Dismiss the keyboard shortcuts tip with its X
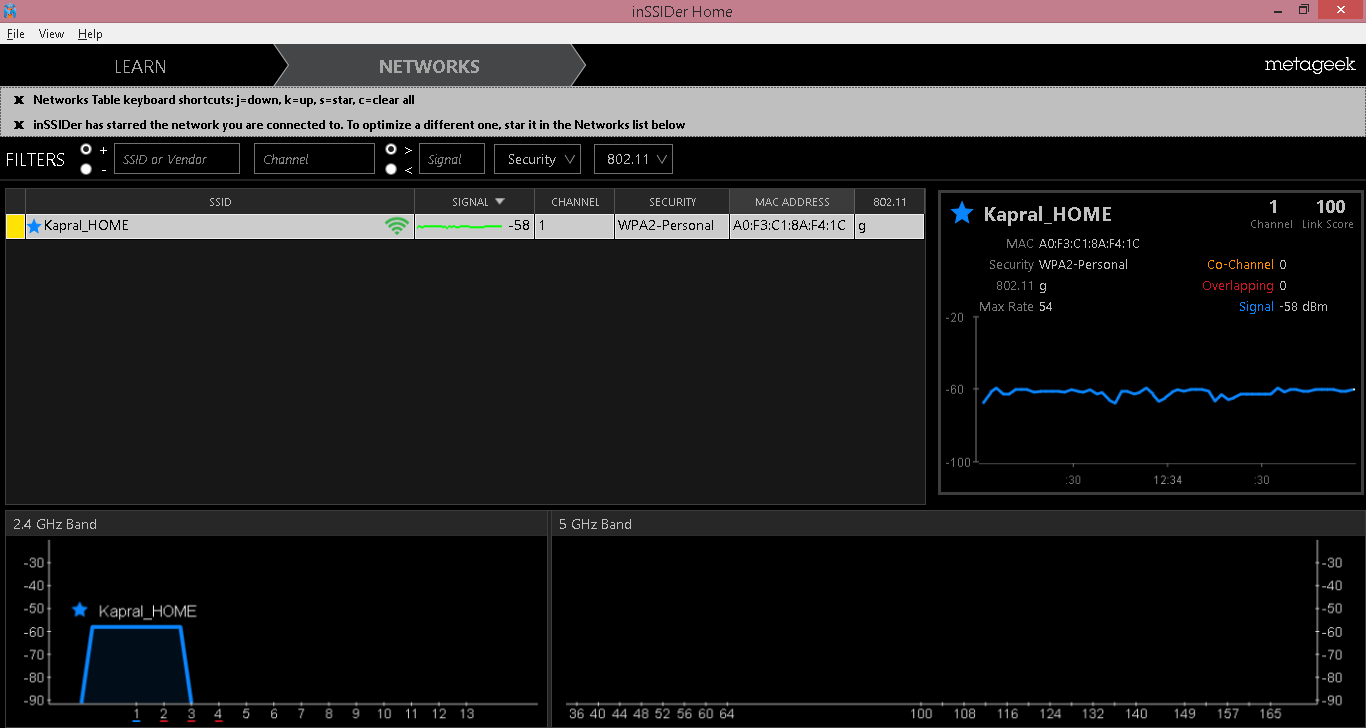Screen dimensions: 1366x728 (x=18, y=100)
